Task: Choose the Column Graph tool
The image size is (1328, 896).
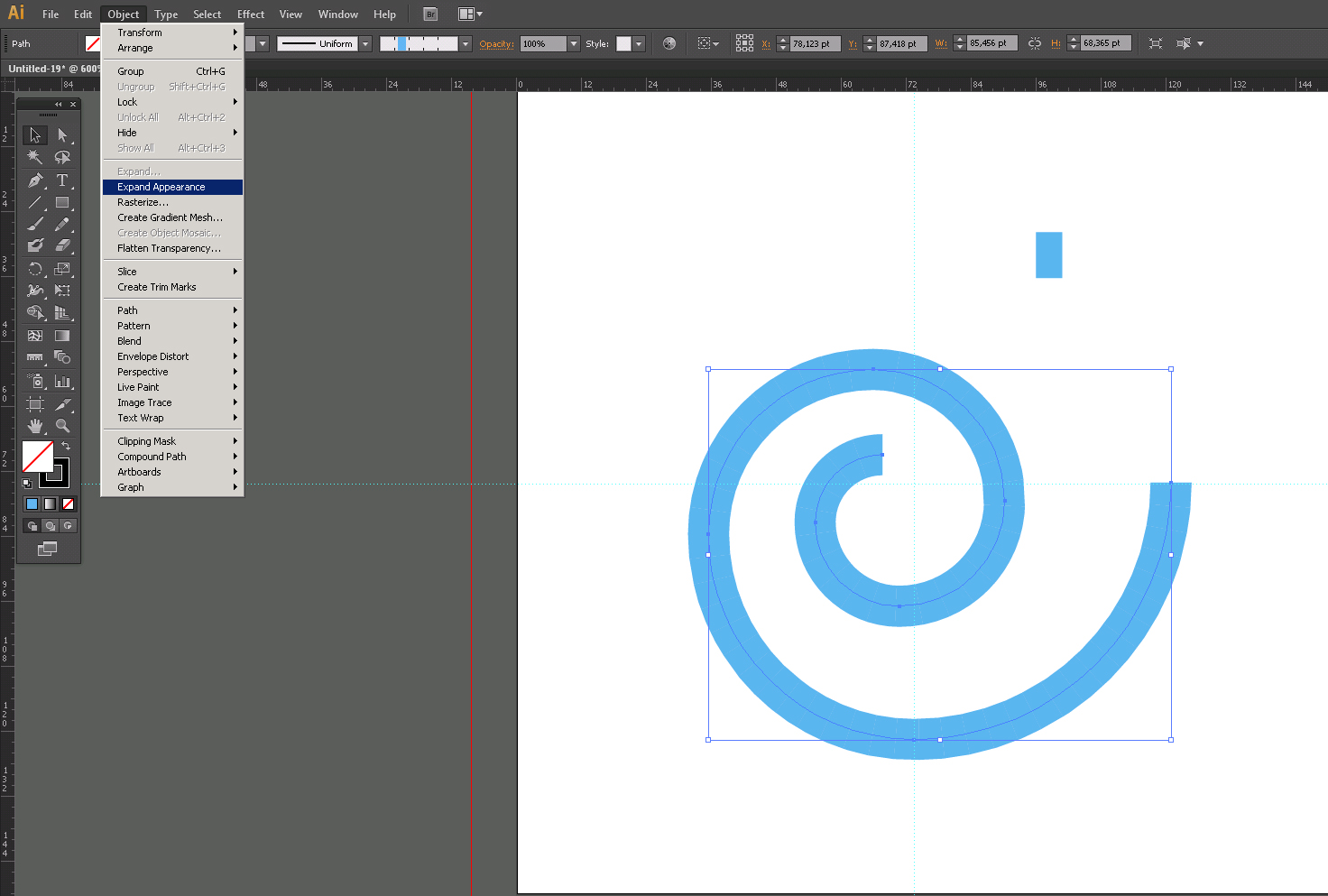Action: coord(62,381)
